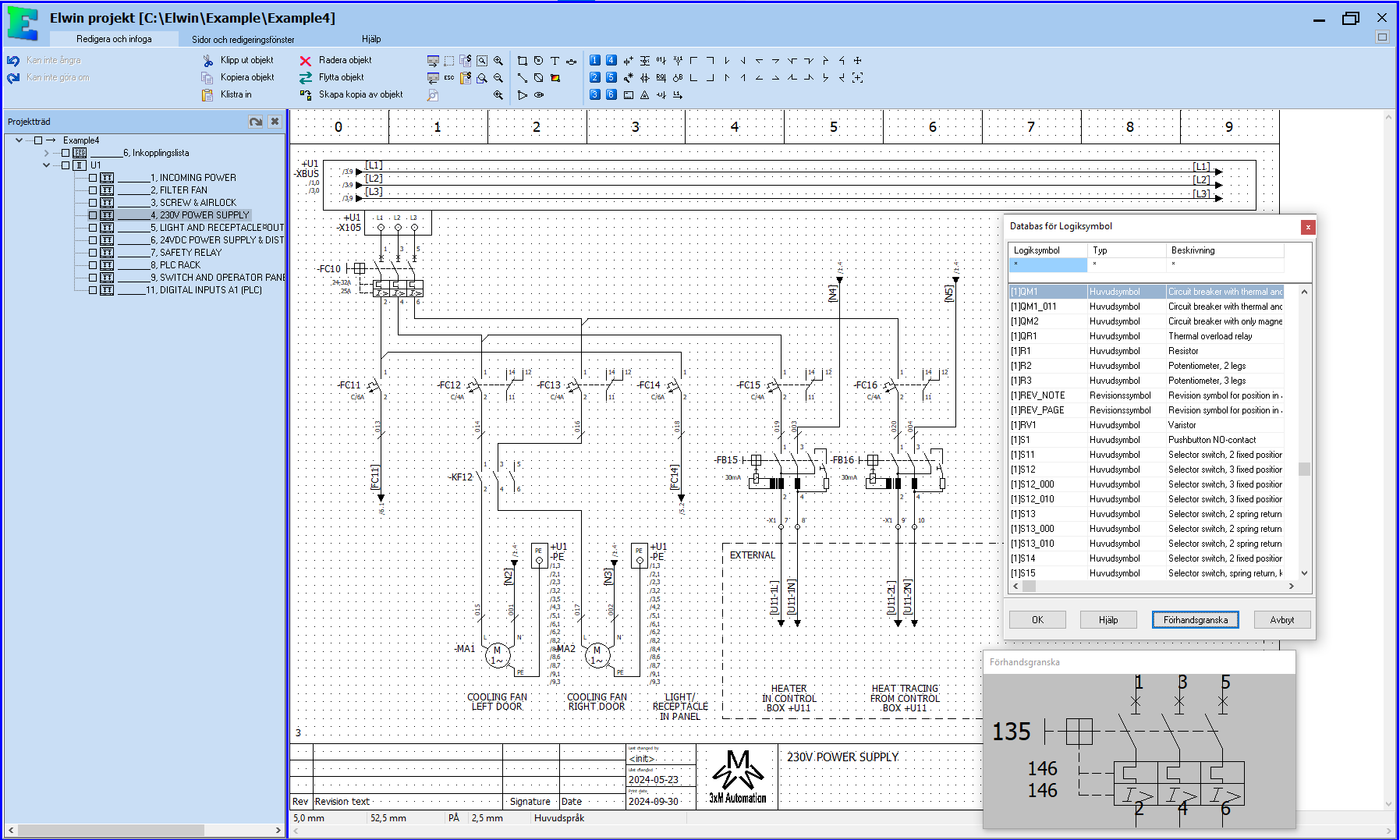Select layer 1 button in the toolbar

pyautogui.click(x=594, y=60)
